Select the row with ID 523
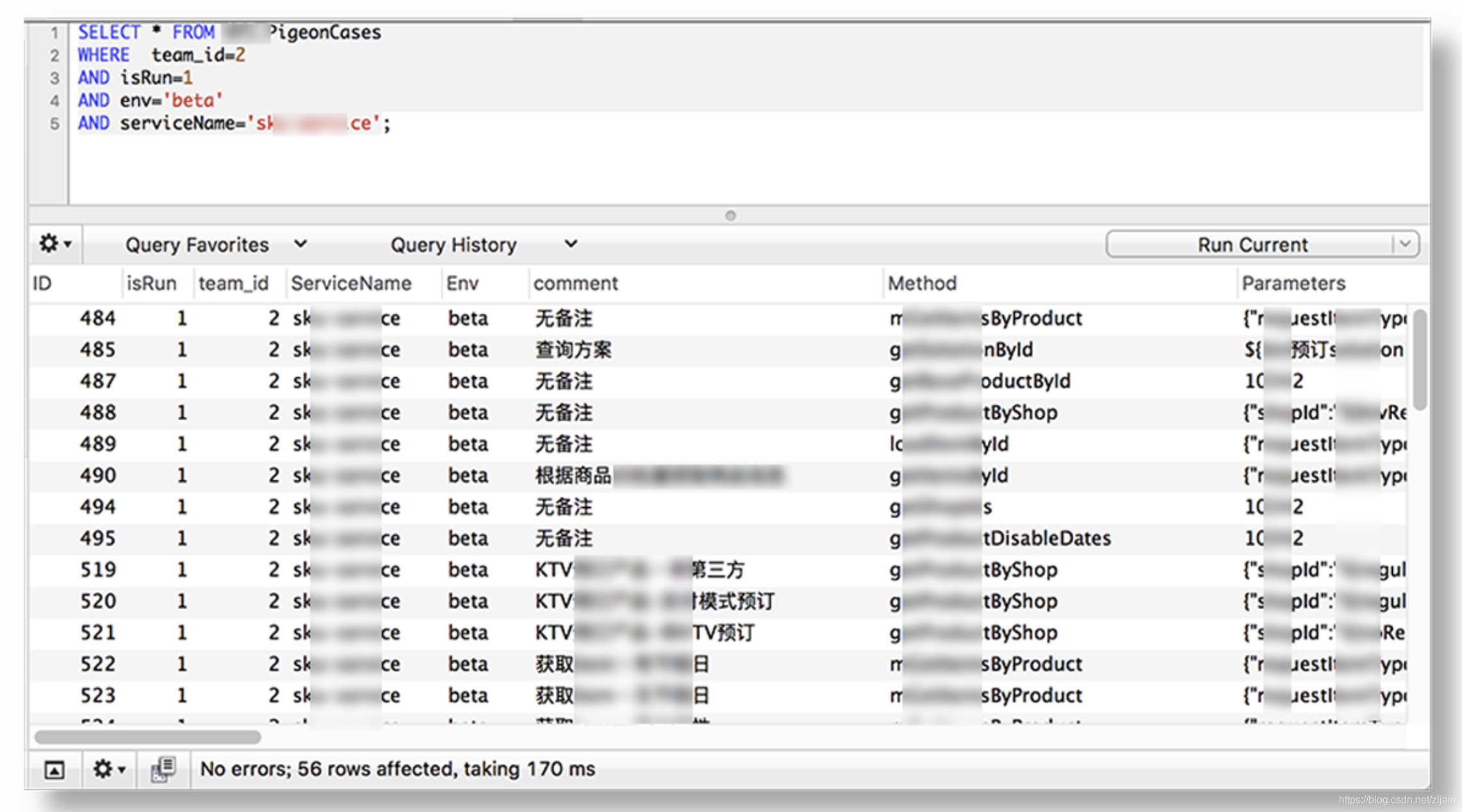 [x=718, y=695]
